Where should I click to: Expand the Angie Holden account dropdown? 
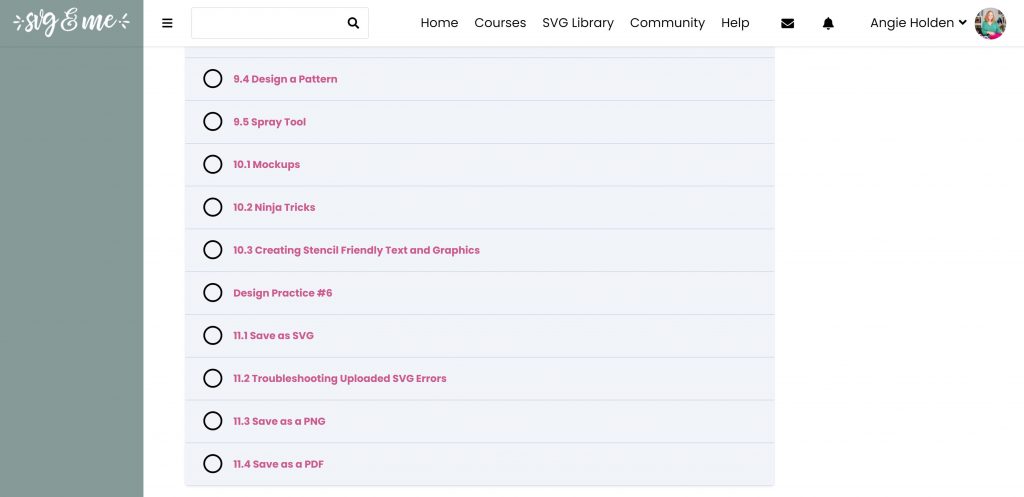918,23
